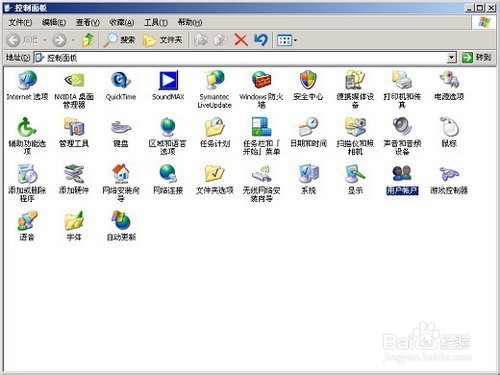The width and height of the screenshot is (500, 375).
Task: Open the QuickTime settings icon
Action: tap(121, 85)
